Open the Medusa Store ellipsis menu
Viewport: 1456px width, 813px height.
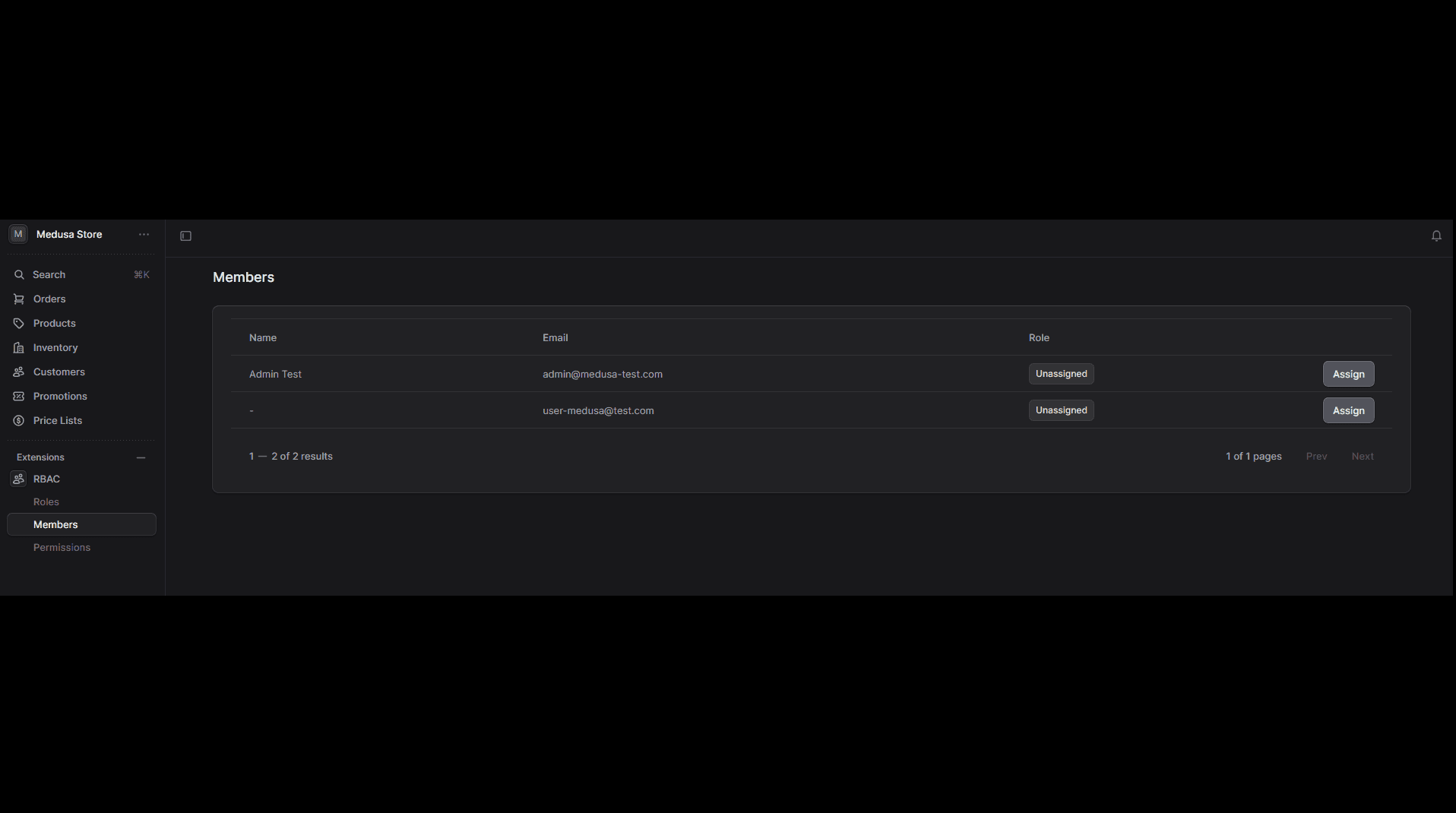click(x=144, y=234)
